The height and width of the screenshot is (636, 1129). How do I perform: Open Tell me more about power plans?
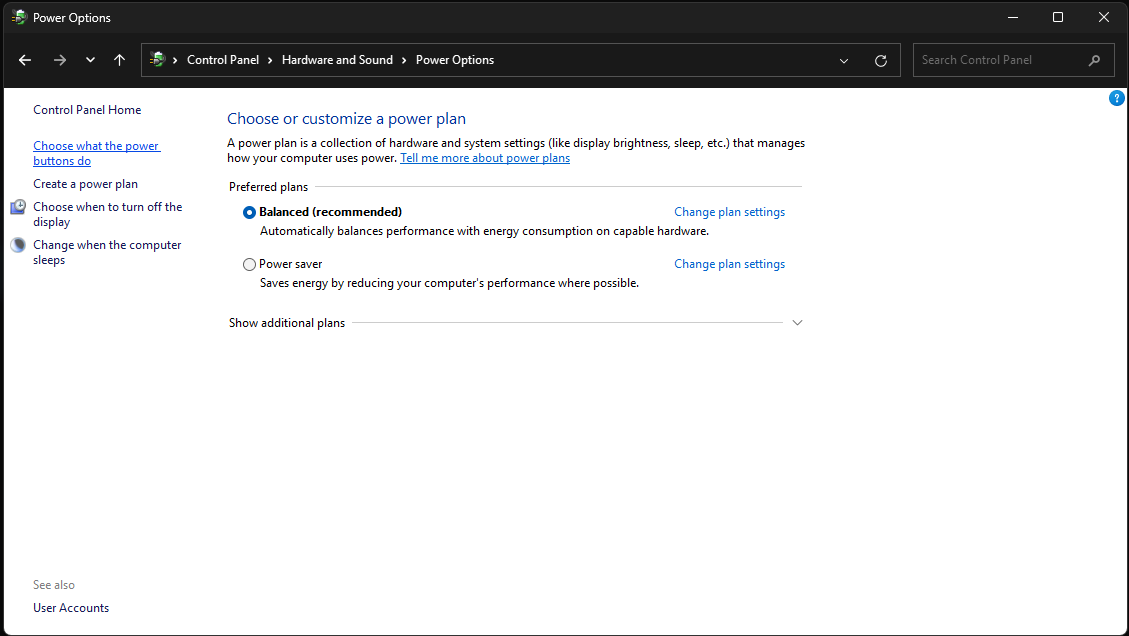(x=485, y=158)
